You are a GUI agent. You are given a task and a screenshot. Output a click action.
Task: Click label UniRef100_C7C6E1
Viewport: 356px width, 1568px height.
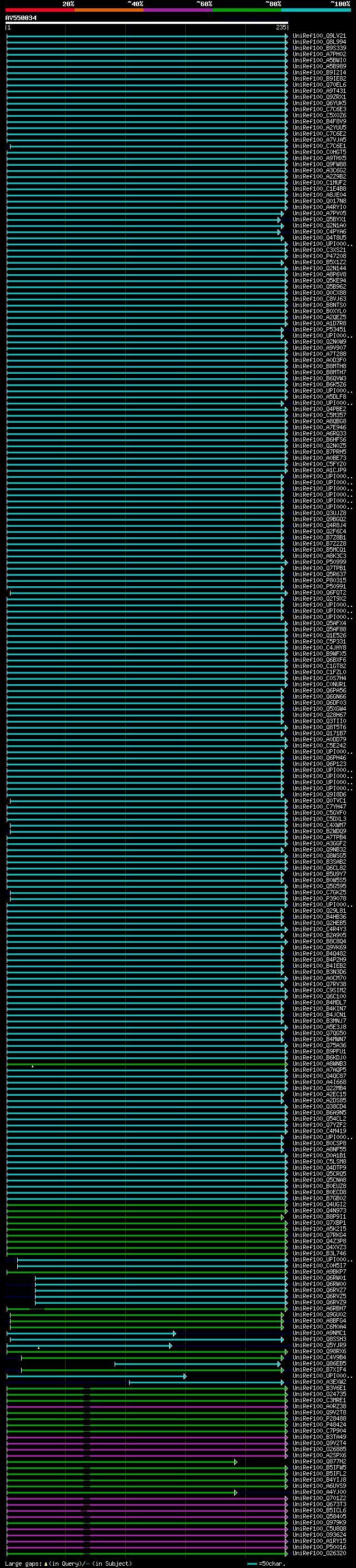coord(319,146)
